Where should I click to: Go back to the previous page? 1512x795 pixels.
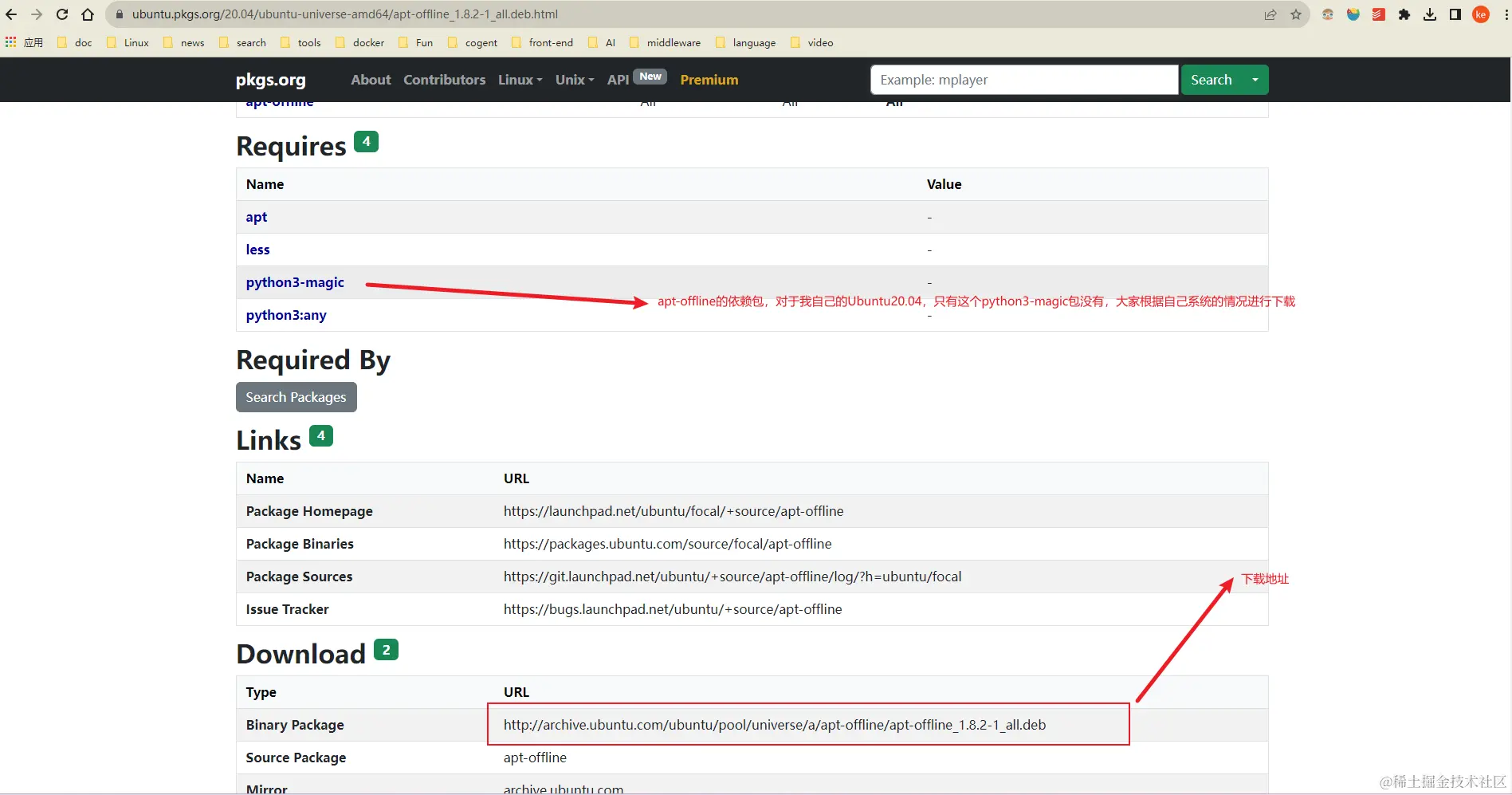[11, 14]
